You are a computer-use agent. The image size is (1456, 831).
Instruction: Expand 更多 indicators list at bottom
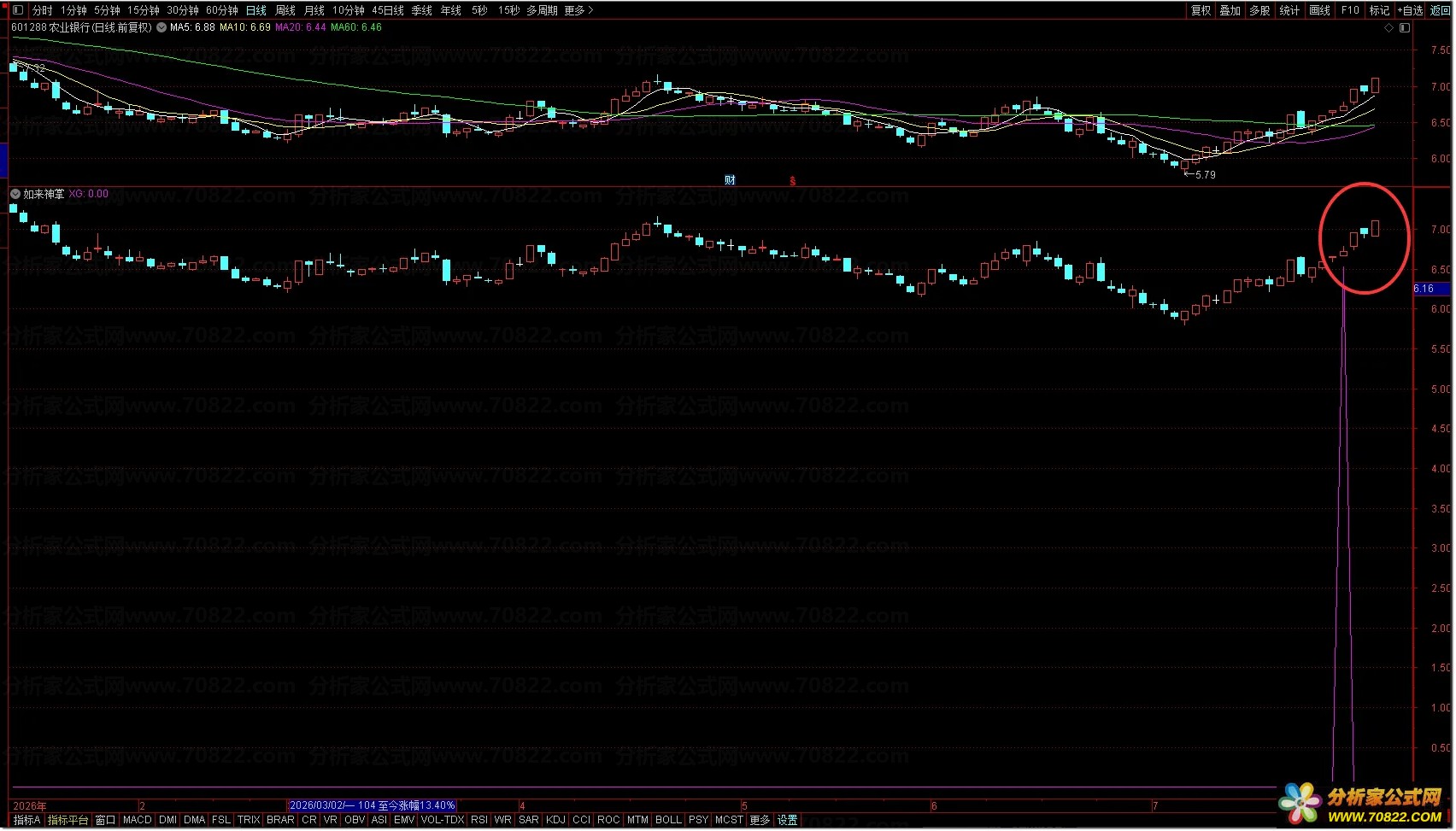pos(760,820)
